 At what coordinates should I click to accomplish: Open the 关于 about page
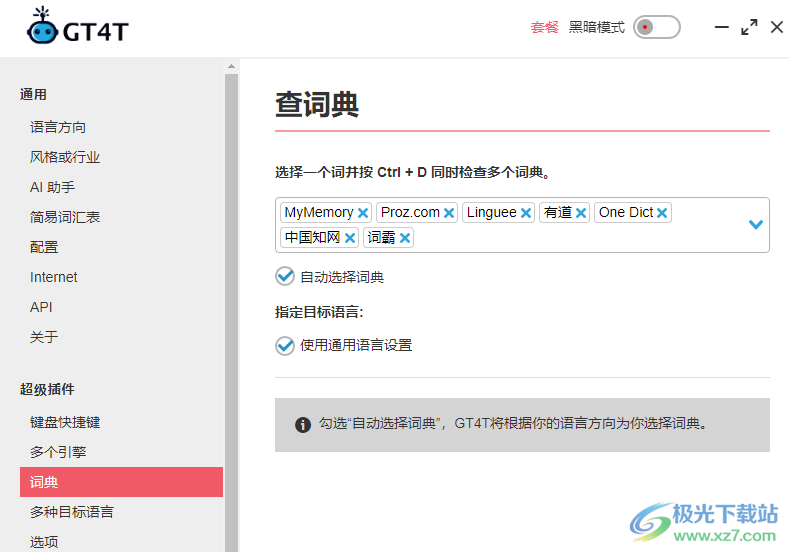coord(44,337)
